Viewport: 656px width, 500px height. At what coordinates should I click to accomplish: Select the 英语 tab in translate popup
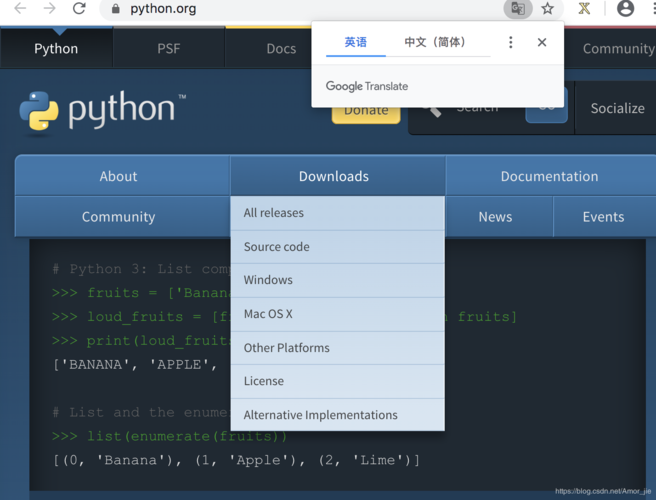[x=356, y=42]
